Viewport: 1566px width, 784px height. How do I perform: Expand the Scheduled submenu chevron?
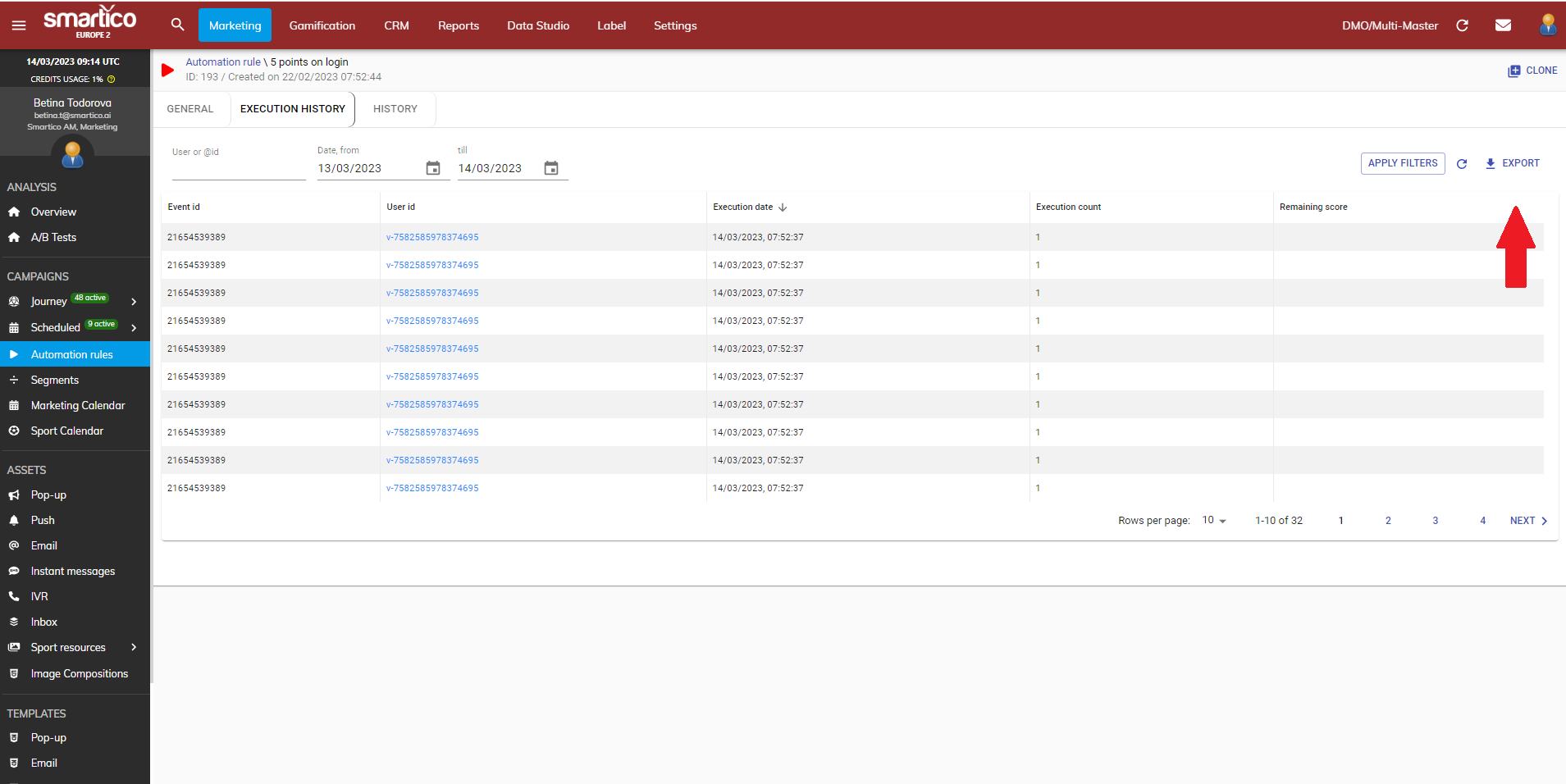tap(134, 328)
